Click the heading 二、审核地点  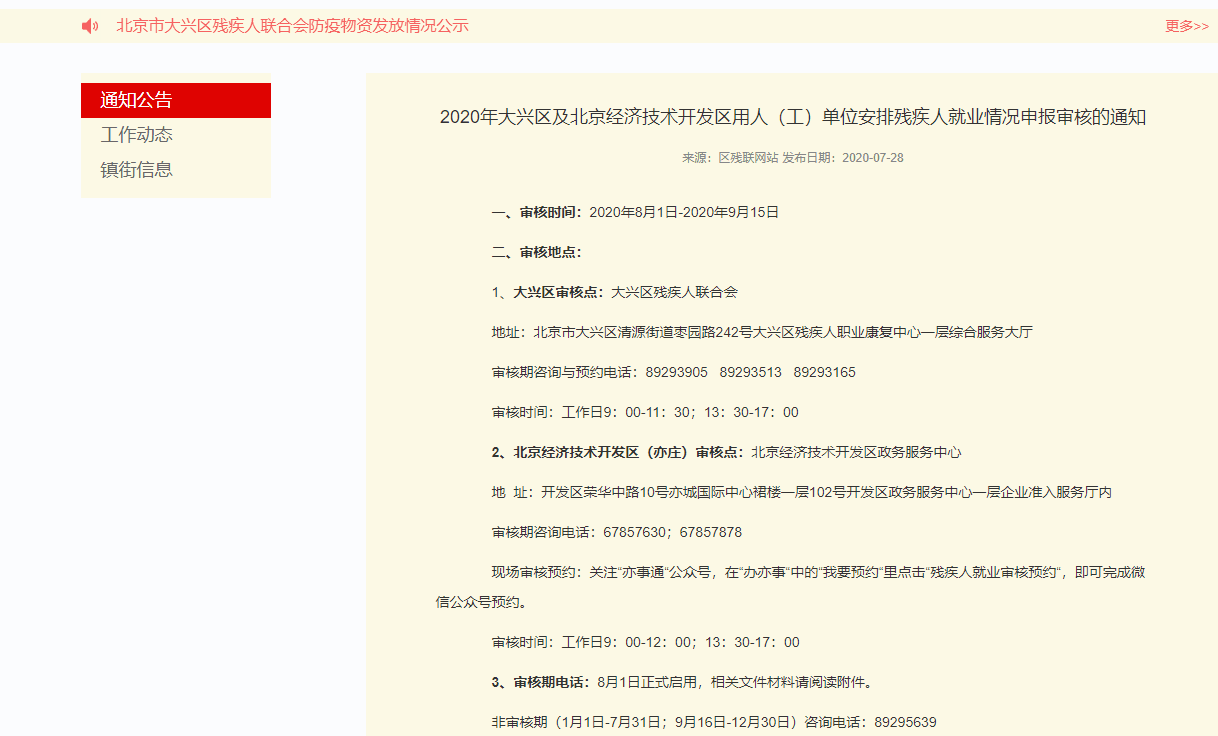pyautogui.click(x=537, y=252)
